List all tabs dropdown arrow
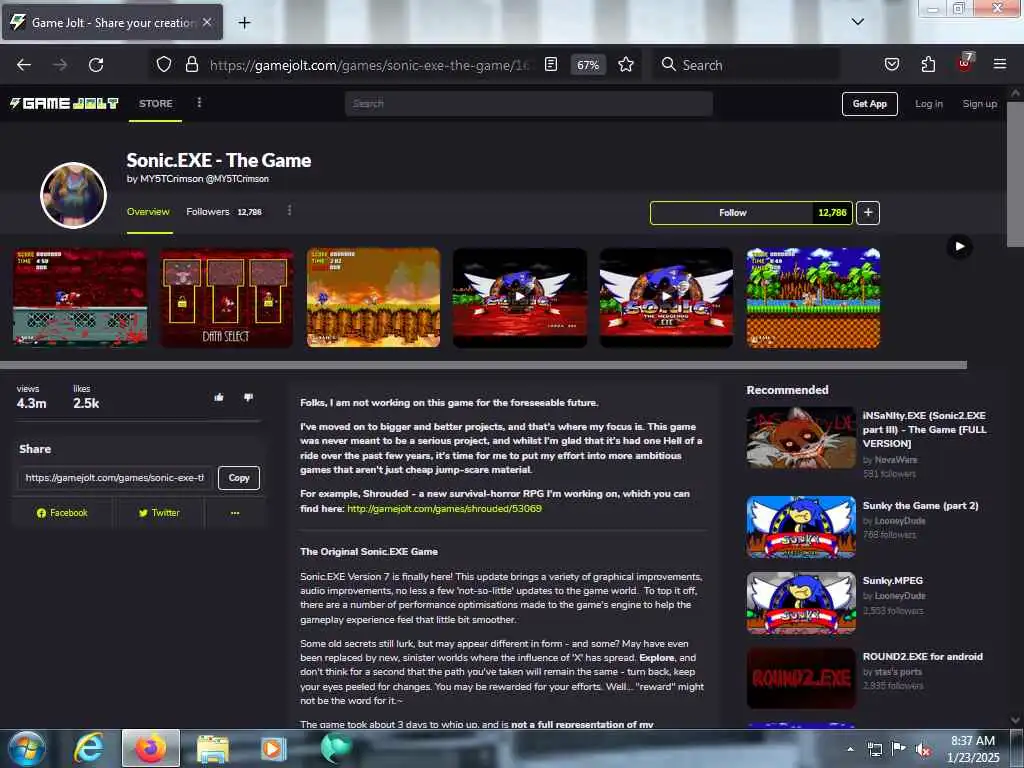 [857, 22]
